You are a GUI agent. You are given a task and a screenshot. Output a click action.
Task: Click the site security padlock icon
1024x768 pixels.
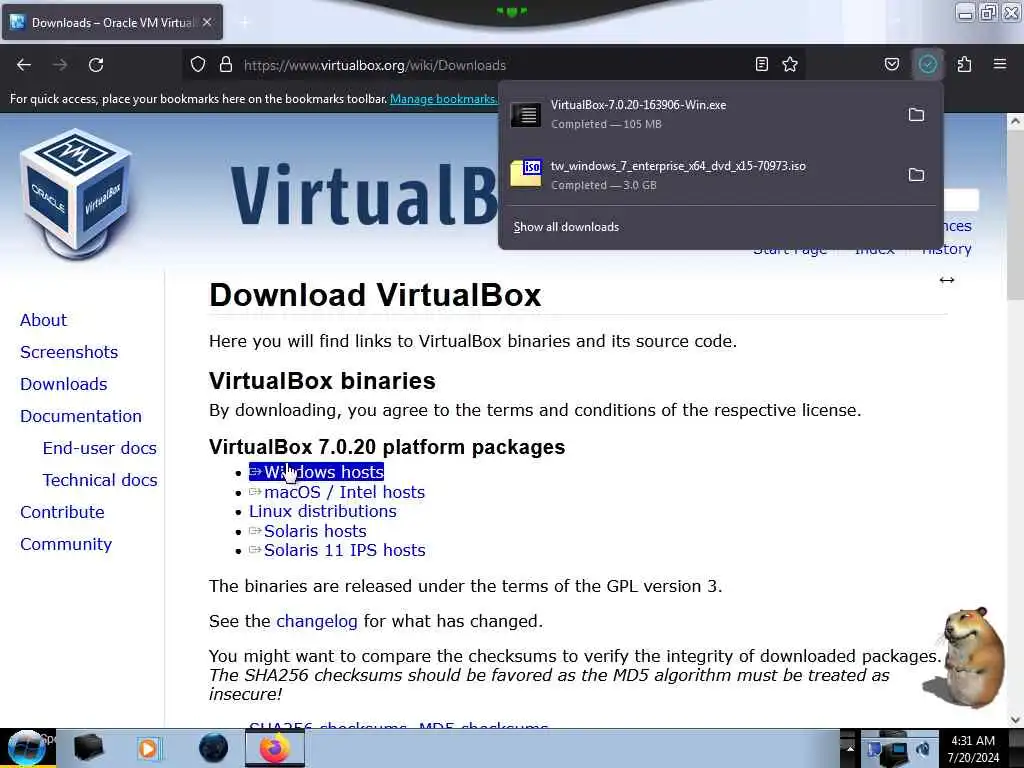226,65
